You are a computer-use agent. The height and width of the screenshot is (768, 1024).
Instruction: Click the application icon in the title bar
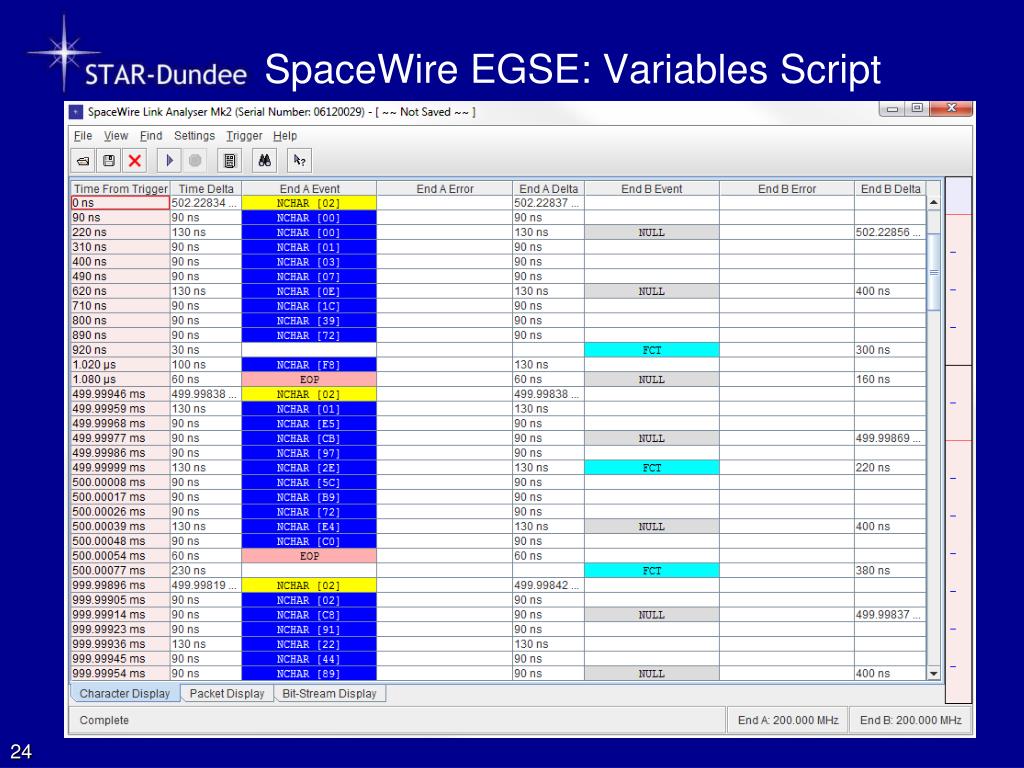click(x=76, y=112)
